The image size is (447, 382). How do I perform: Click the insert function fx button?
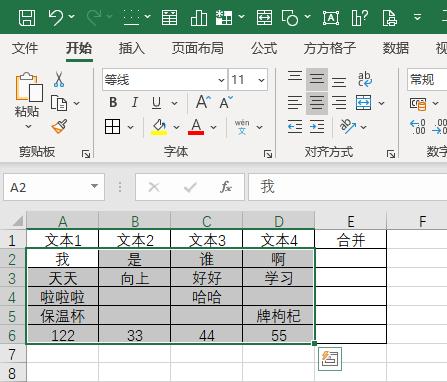pos(226,187)
